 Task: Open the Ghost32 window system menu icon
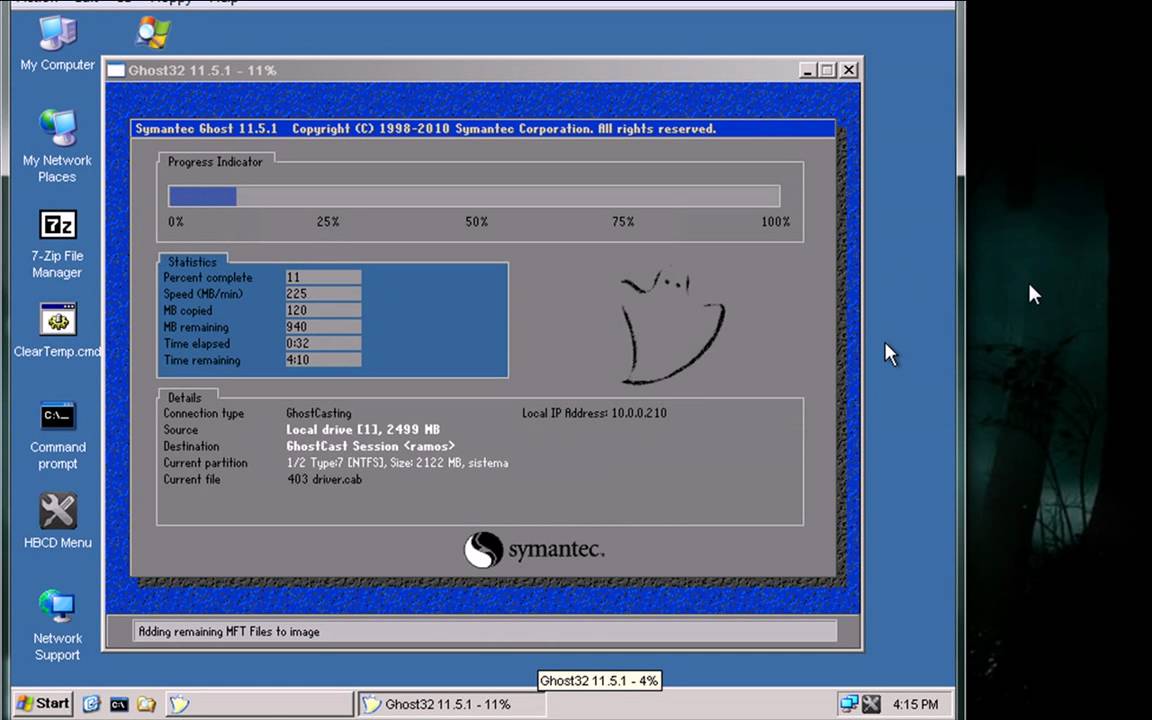[115, 71]
